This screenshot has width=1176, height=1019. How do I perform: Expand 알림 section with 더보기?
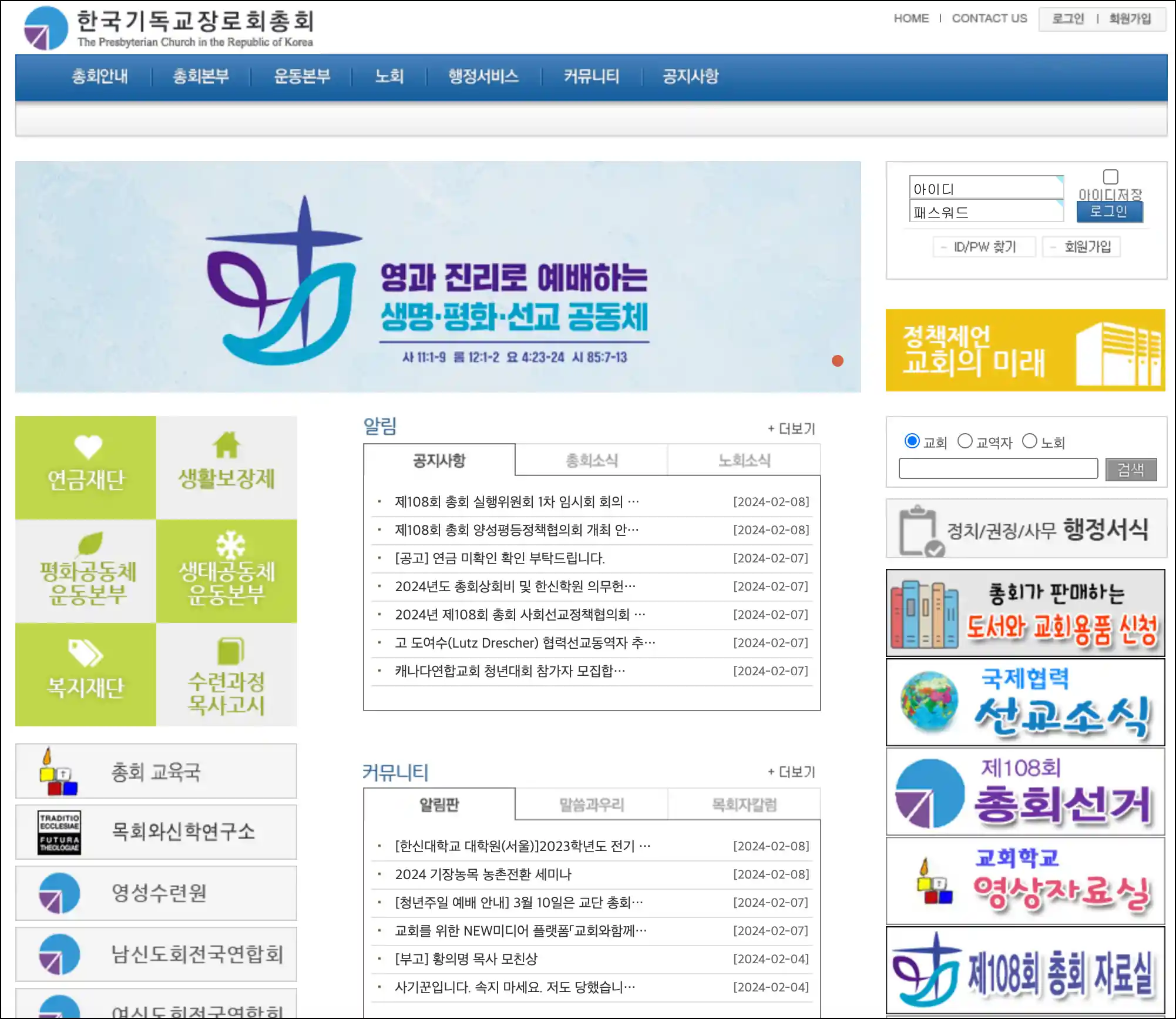point(791,429)
